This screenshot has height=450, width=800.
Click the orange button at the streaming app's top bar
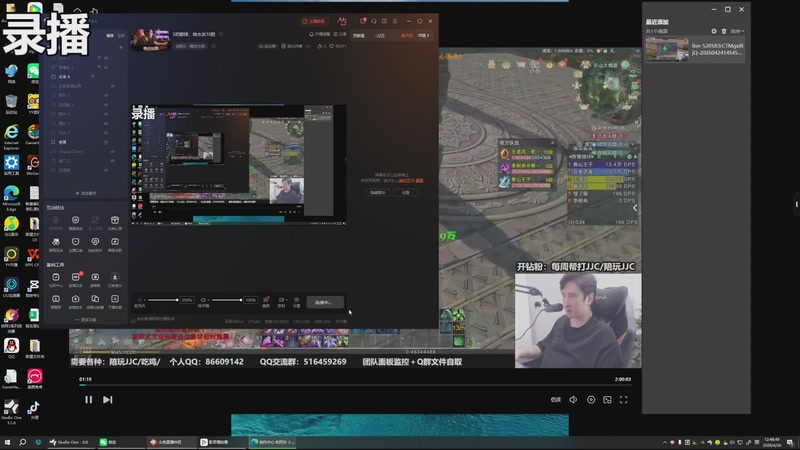point(314,21)
